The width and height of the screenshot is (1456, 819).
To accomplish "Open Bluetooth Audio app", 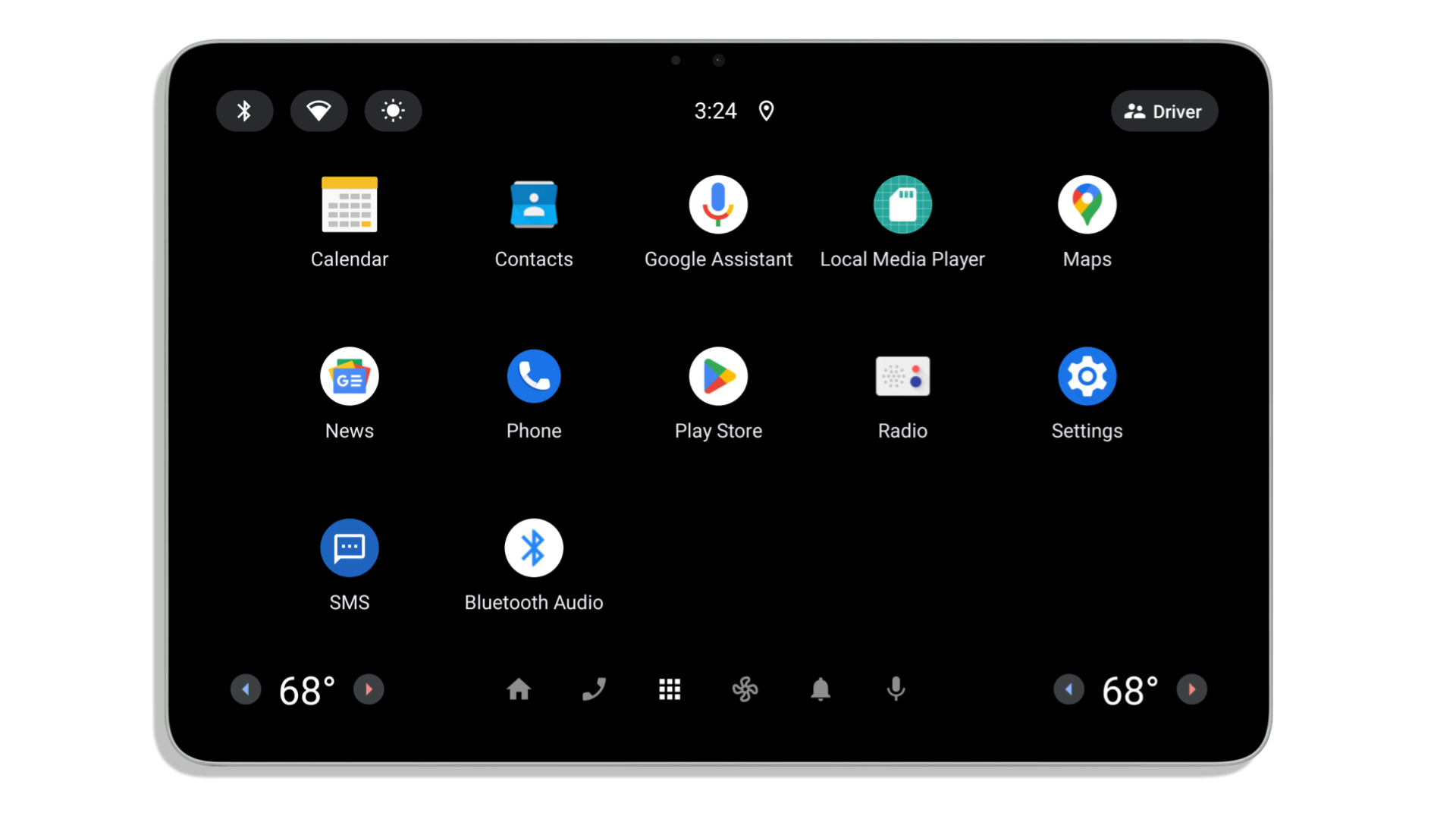I will 533,547.
